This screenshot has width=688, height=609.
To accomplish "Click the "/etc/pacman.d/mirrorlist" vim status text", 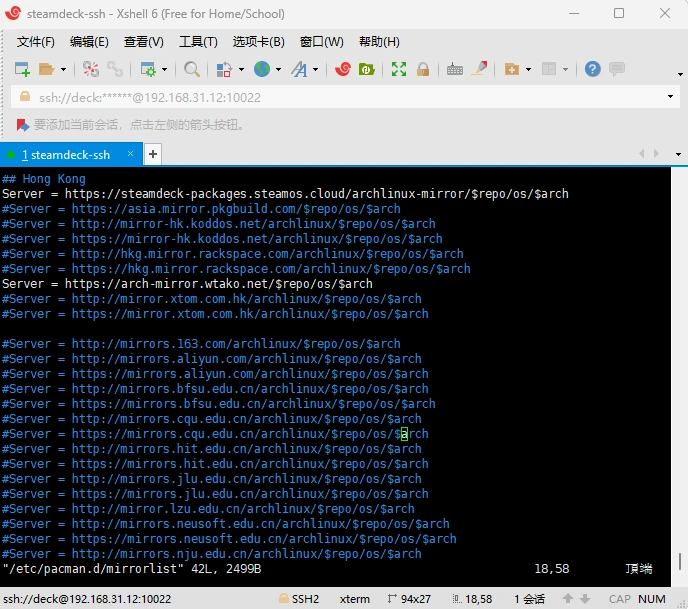I will (x=93, y=569).
